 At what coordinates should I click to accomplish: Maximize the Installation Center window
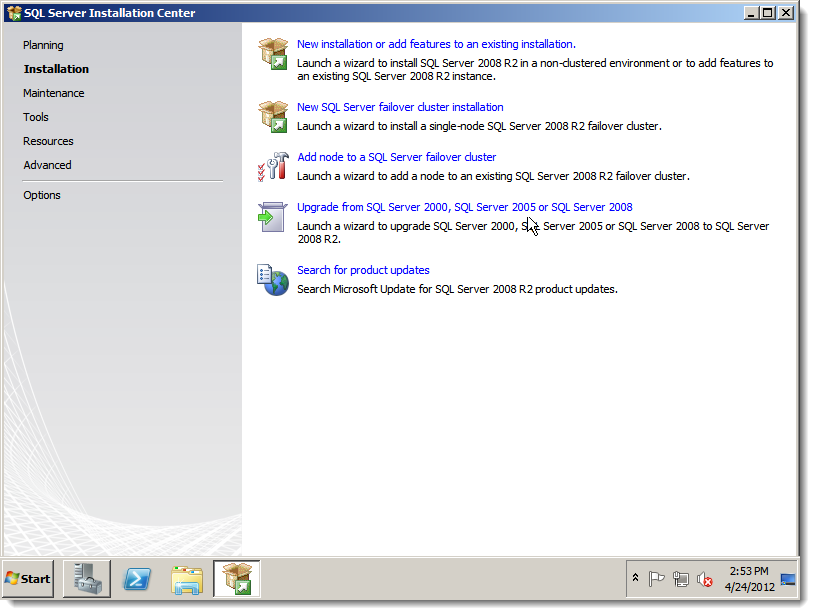pyautogui.click(x=768, y=13)
